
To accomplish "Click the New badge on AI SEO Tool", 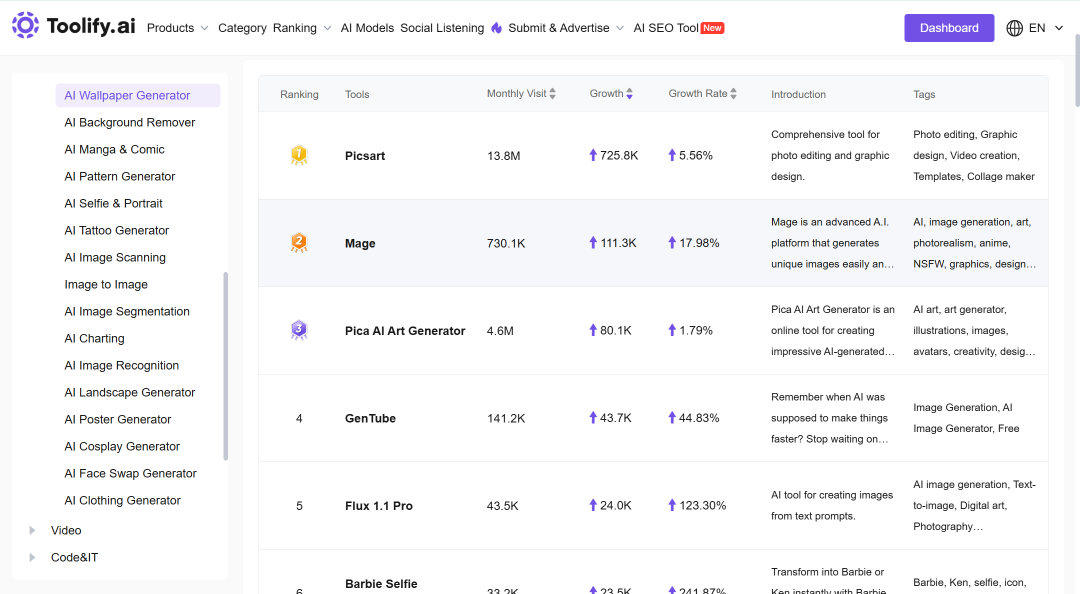I will 712,28.
